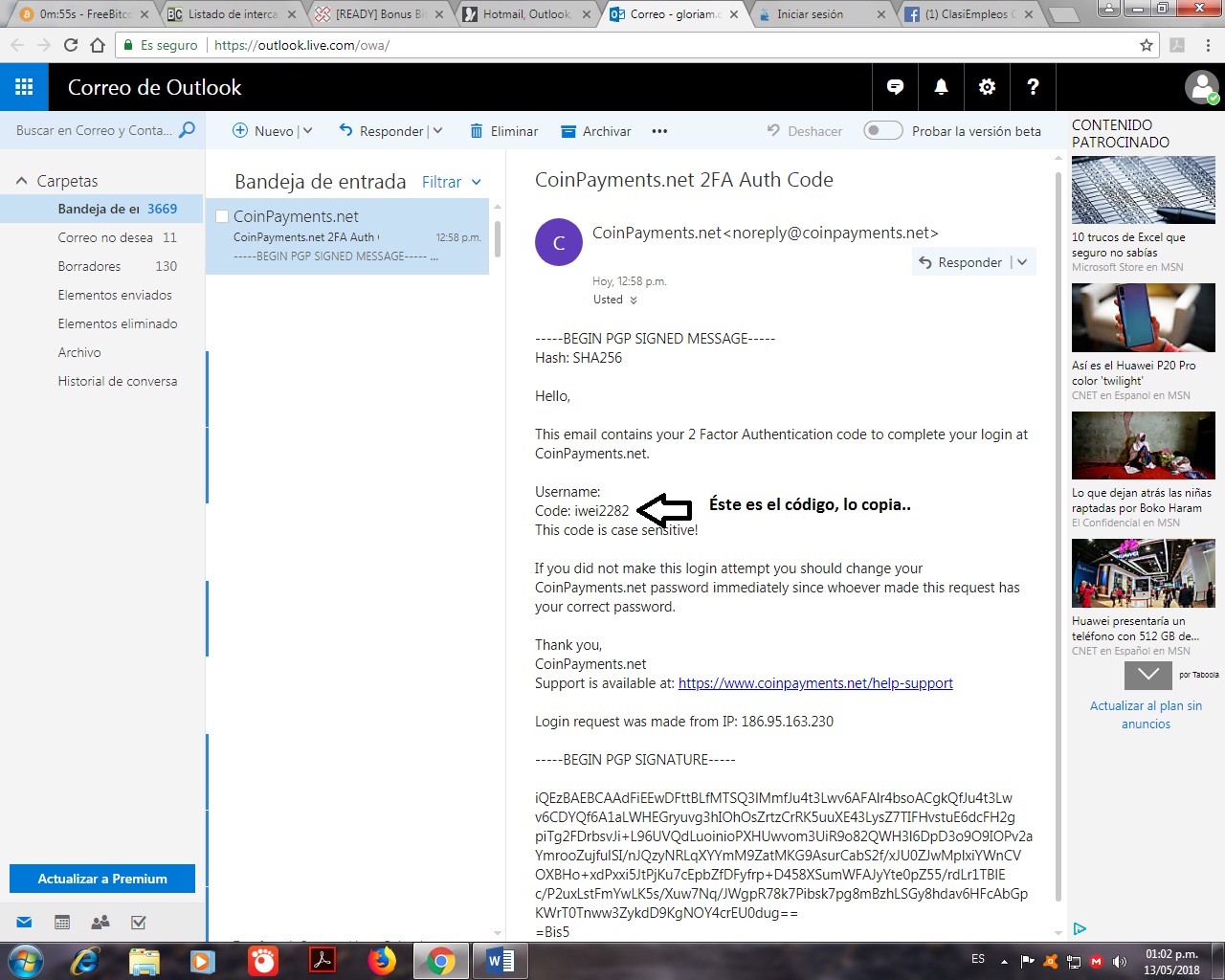This screenshot has width=1225, height=980.
Task: Click Actualizar al plan sin anuncios link
Action: pyautogui.click(x=1146, y=715)
